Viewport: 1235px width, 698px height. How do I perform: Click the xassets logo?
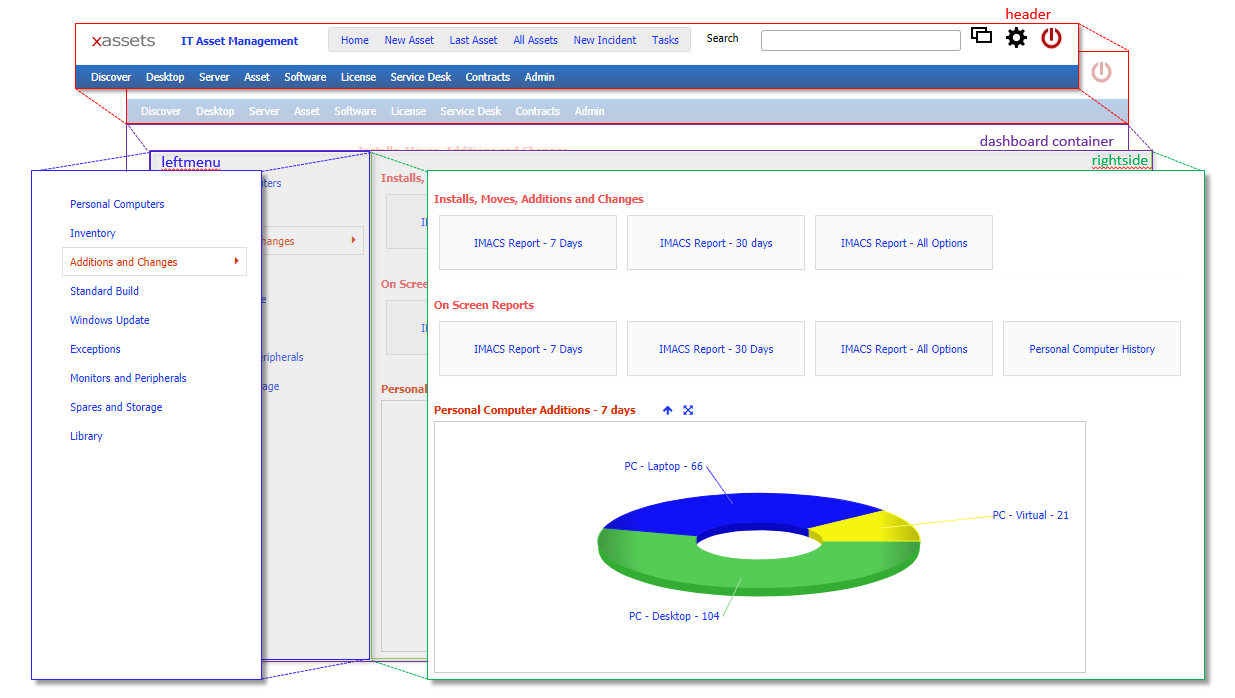(122, 41)
